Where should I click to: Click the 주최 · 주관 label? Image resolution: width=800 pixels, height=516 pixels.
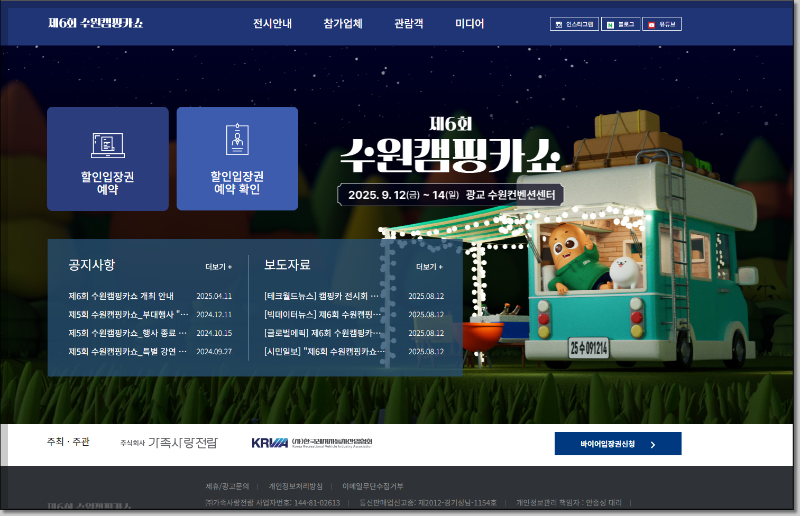[x=68, y=442]
